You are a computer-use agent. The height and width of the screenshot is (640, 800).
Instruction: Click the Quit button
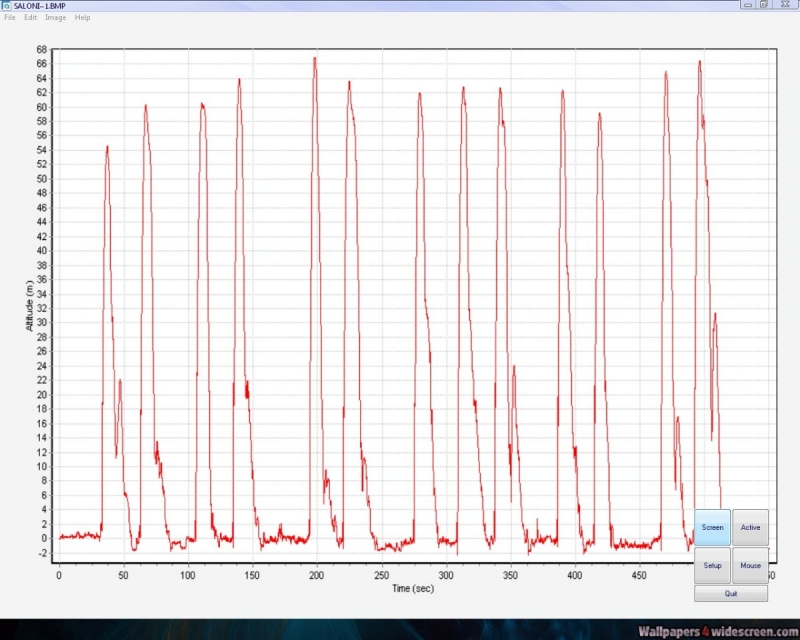(731, 593)
